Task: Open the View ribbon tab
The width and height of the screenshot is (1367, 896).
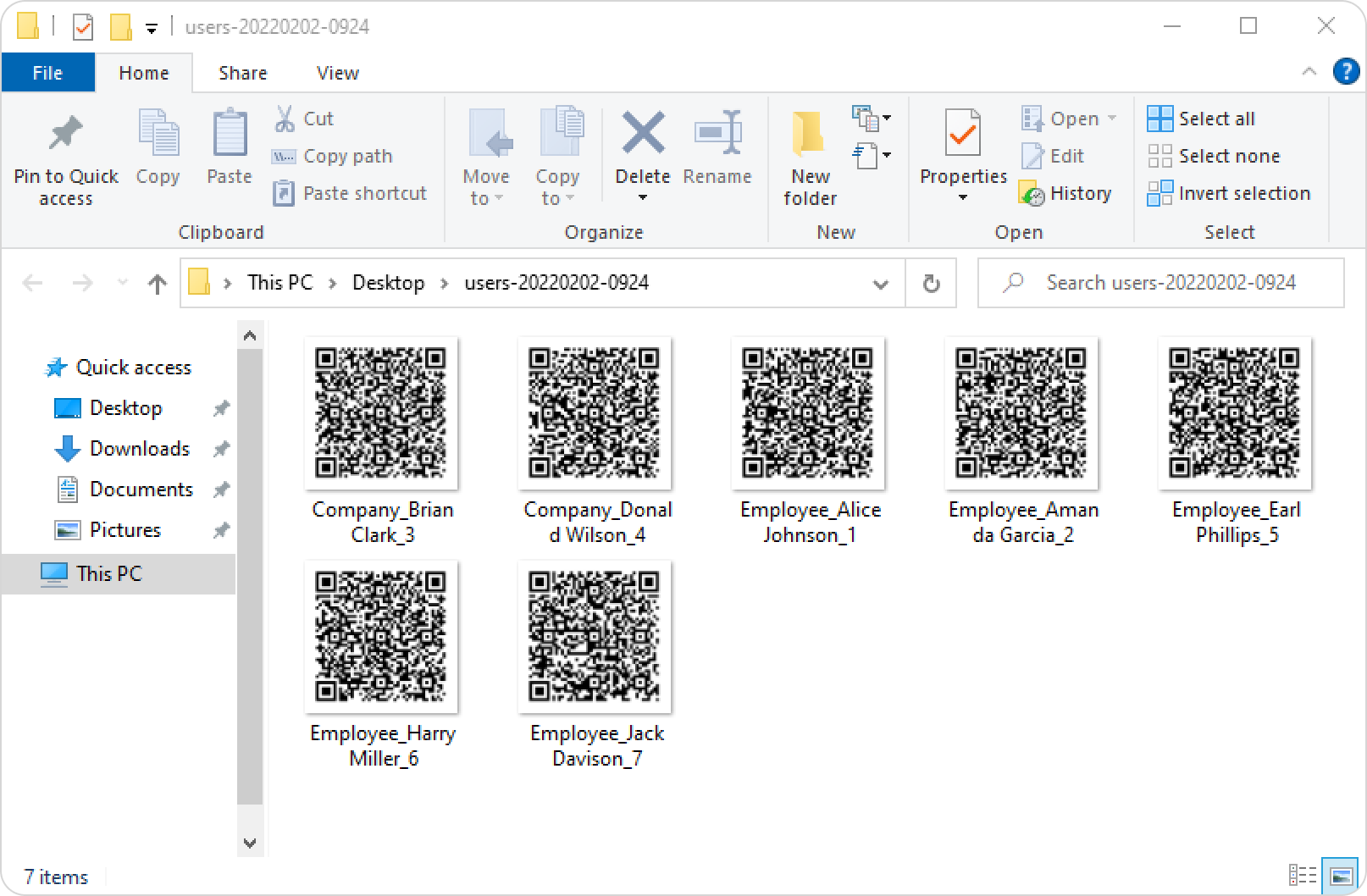Action: point(337,74)
